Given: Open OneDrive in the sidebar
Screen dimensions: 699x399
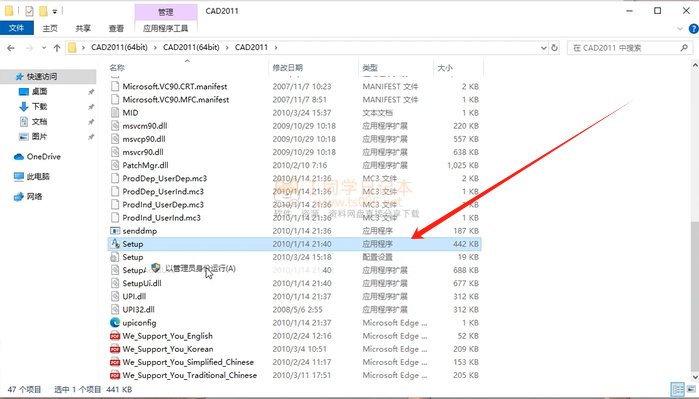Looking at the screenshot, I should 43,156.
